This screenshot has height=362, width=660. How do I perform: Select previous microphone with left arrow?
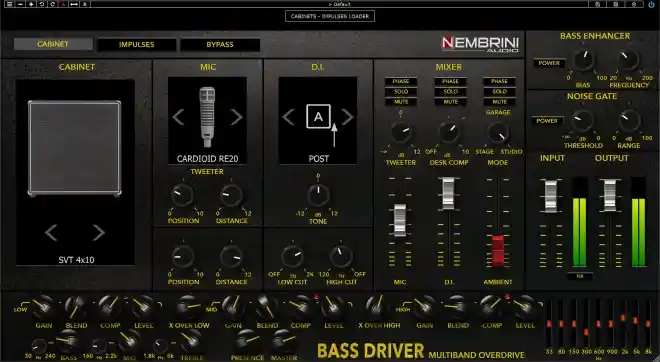[x=178, y=117]
